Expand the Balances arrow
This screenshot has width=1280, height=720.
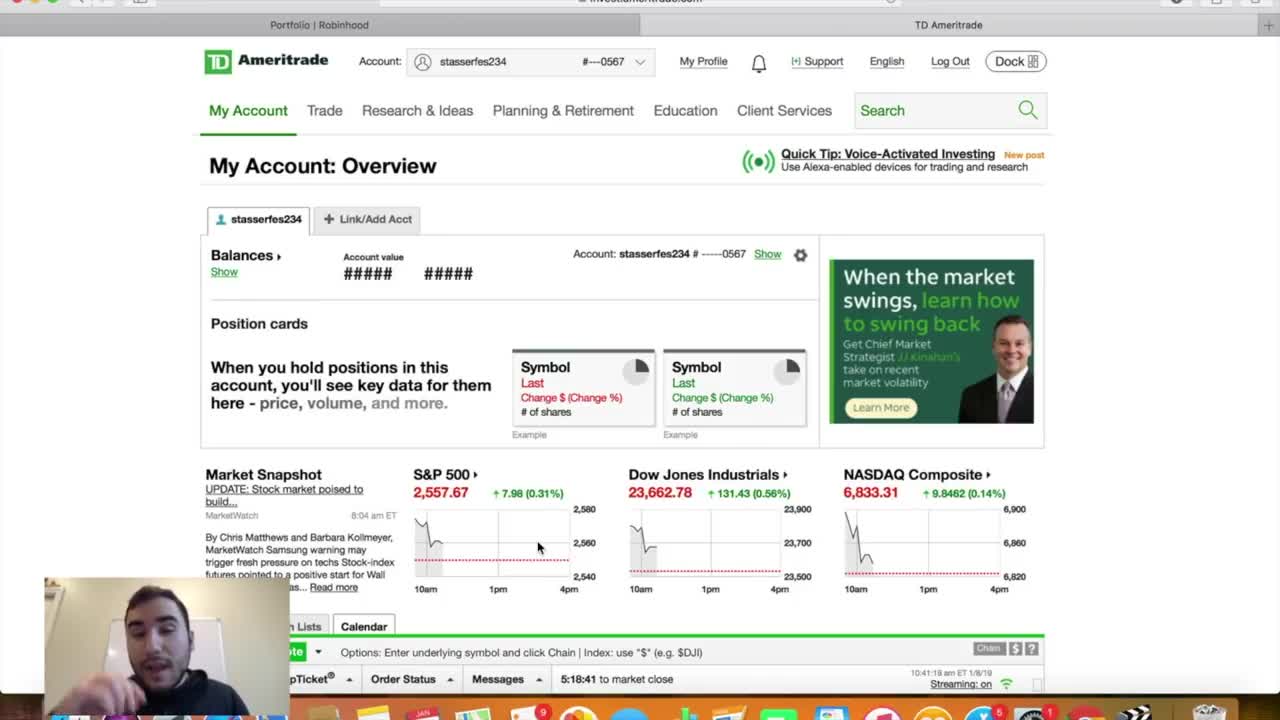point(279,257)
